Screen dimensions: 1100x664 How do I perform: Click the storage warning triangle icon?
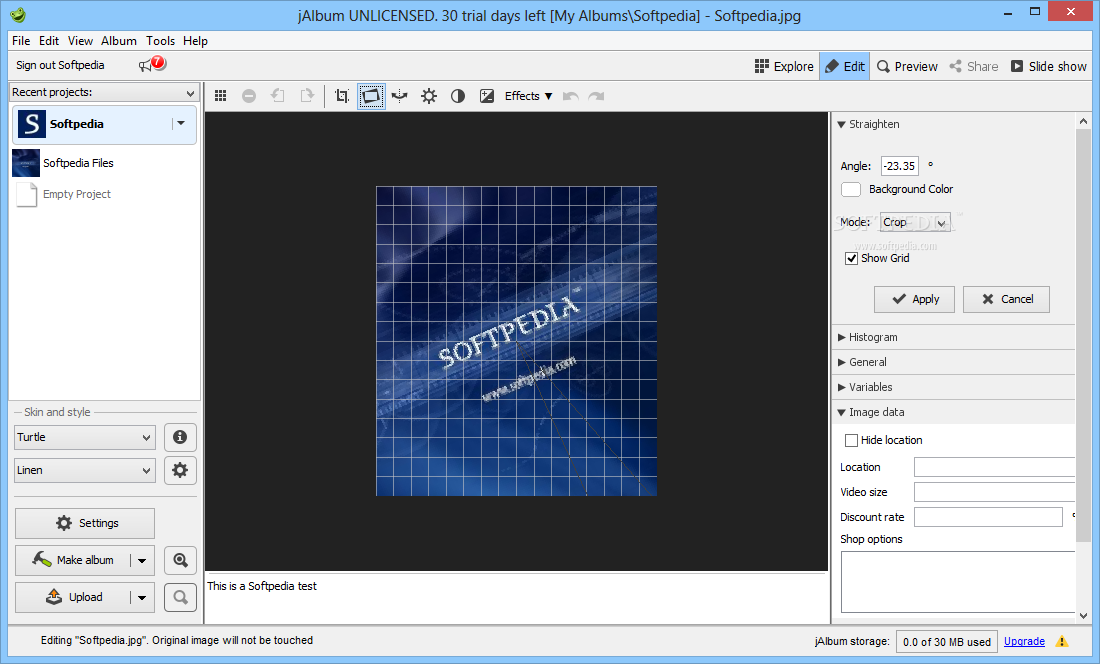[1062, 641]
